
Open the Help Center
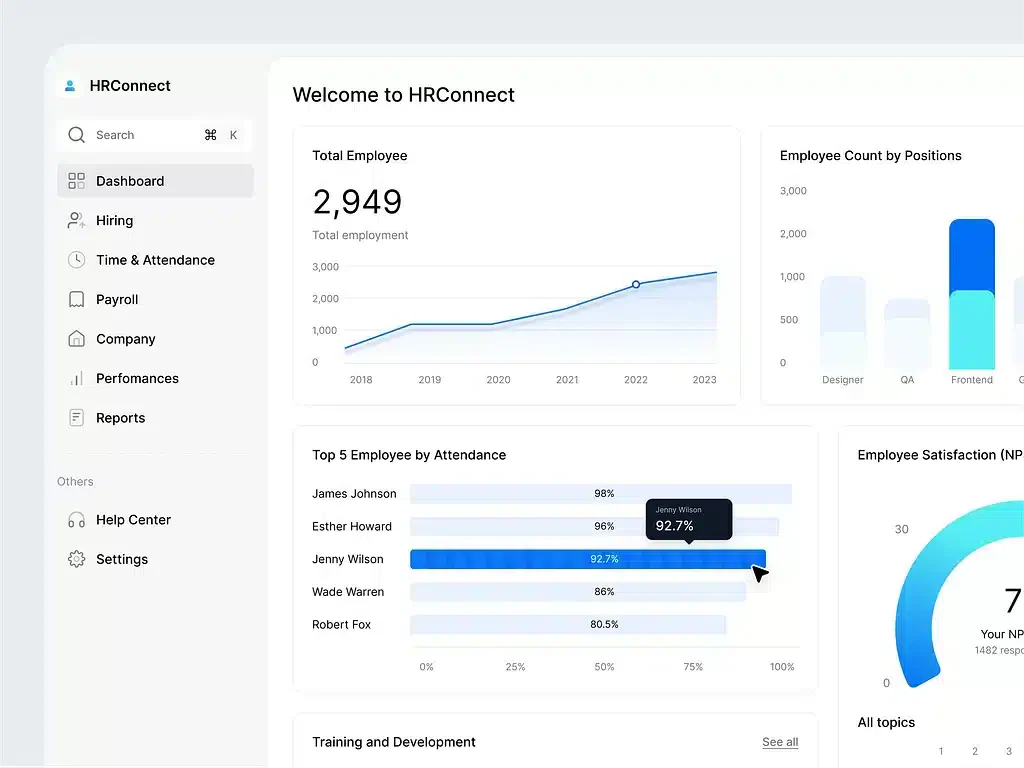click(155, 520)
